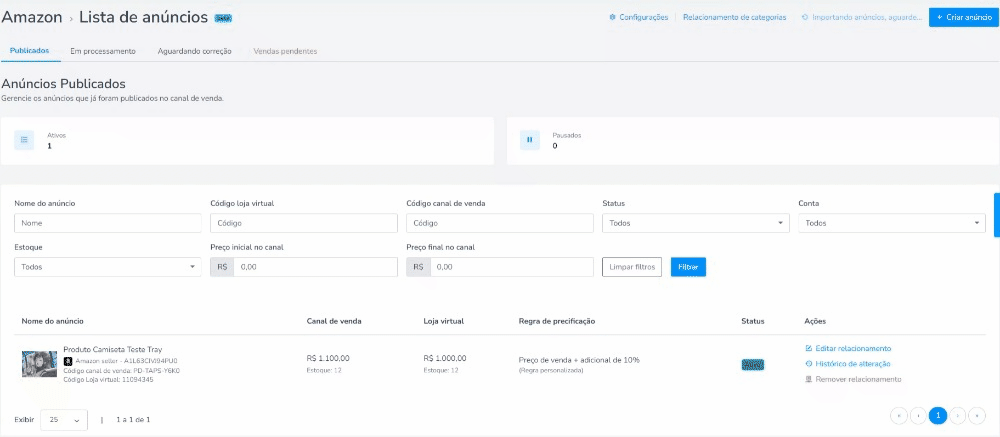Expand the Conta dropdown
1000x437 pixels.
tap(892, 223)
